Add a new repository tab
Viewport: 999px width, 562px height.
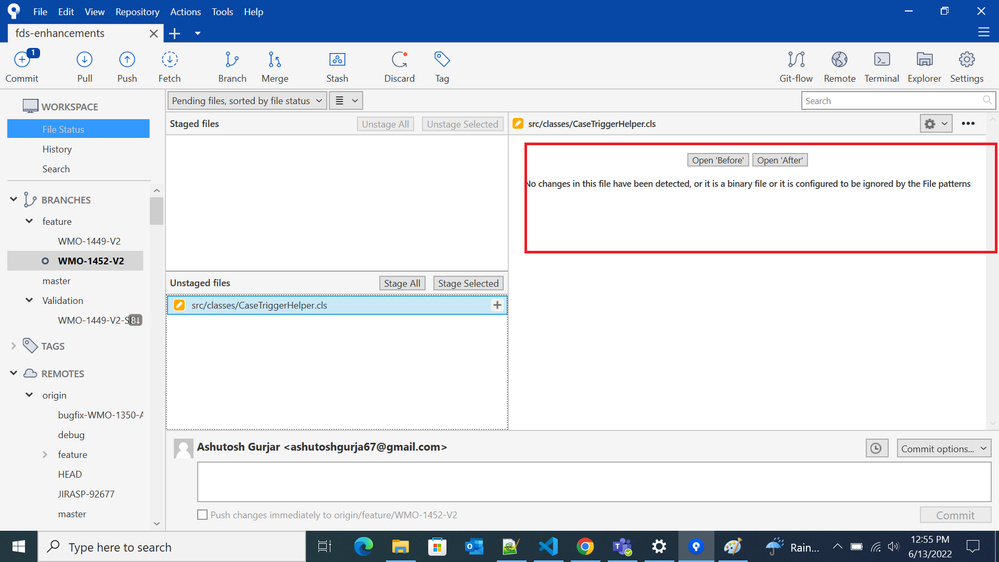[175, 33]
